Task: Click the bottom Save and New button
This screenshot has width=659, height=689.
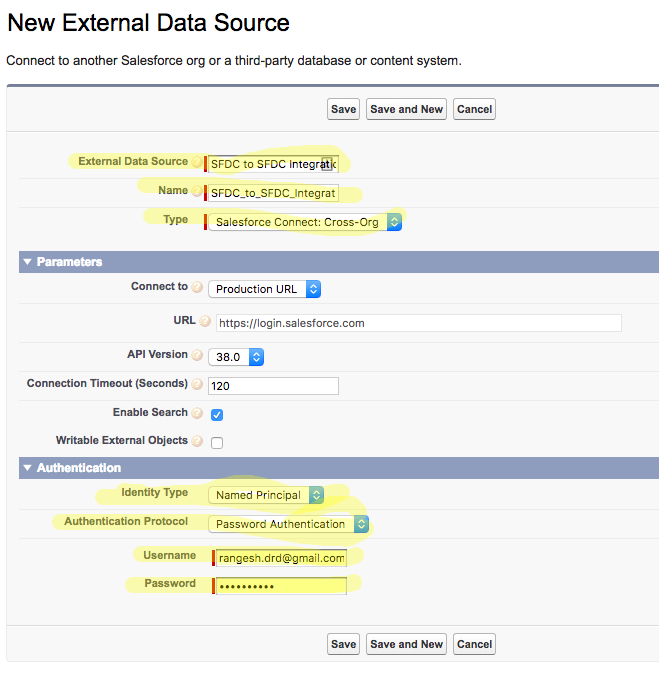Action: coord(406,644)
